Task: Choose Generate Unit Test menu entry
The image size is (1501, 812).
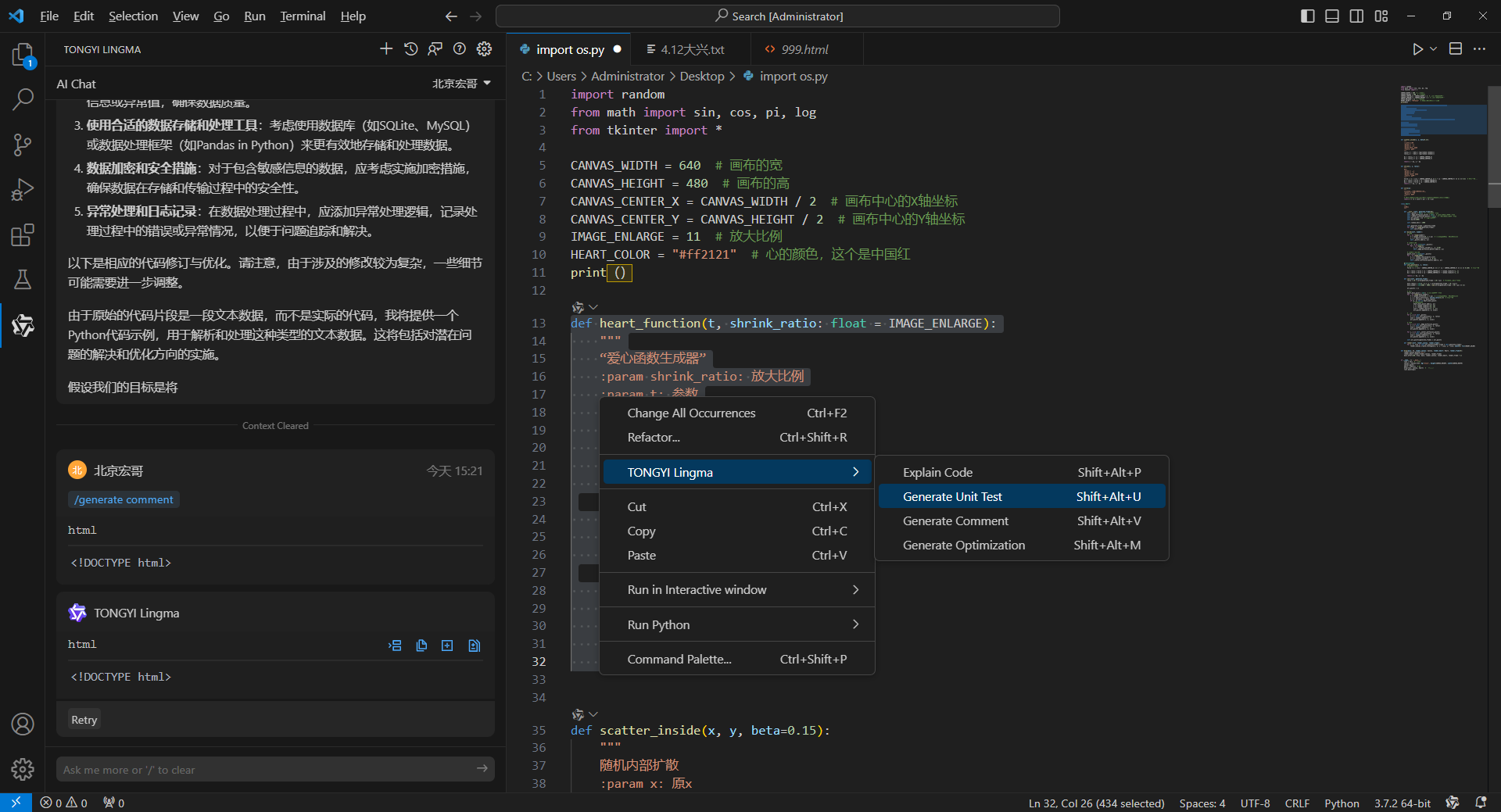Action: pos(1022,496)
